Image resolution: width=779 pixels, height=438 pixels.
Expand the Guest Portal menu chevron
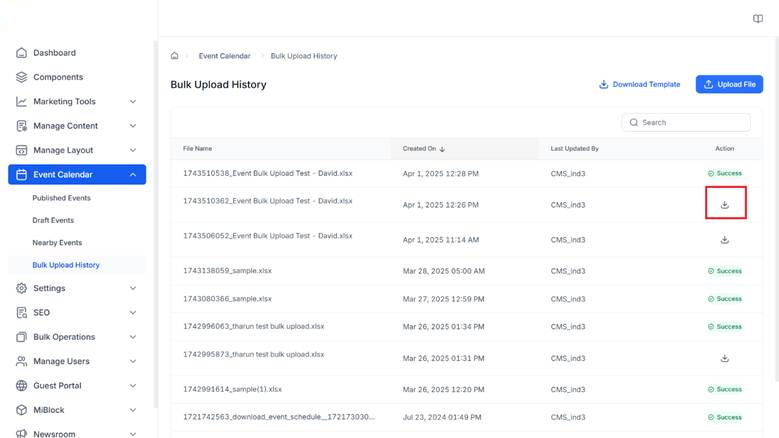(x=133, y=385)
